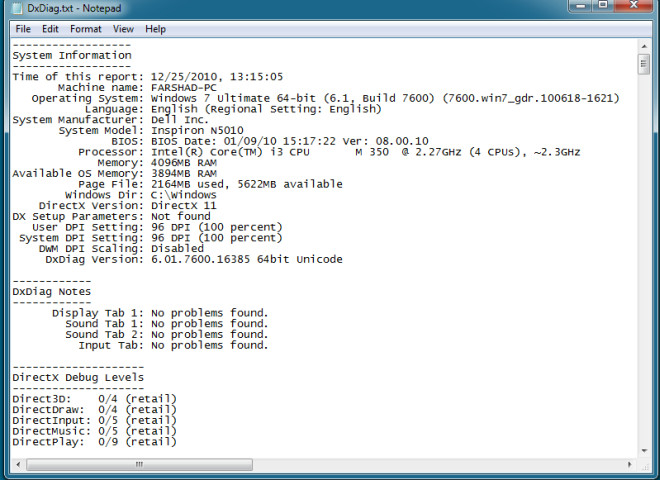
Task: Maximize the Notepad window
Action: pos(603,5)
